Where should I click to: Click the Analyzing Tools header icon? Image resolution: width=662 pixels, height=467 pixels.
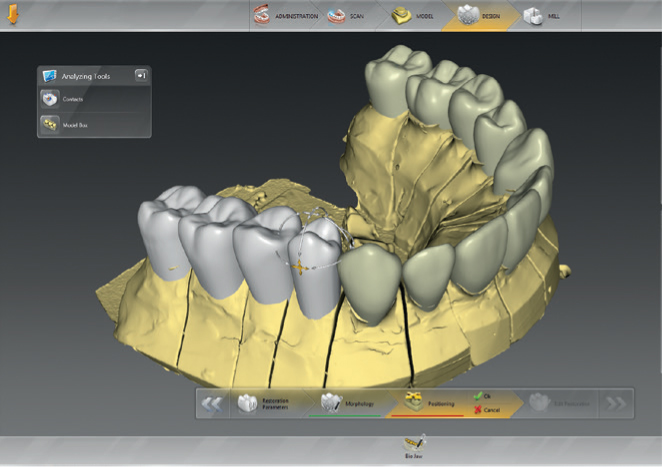click(49, 75)
